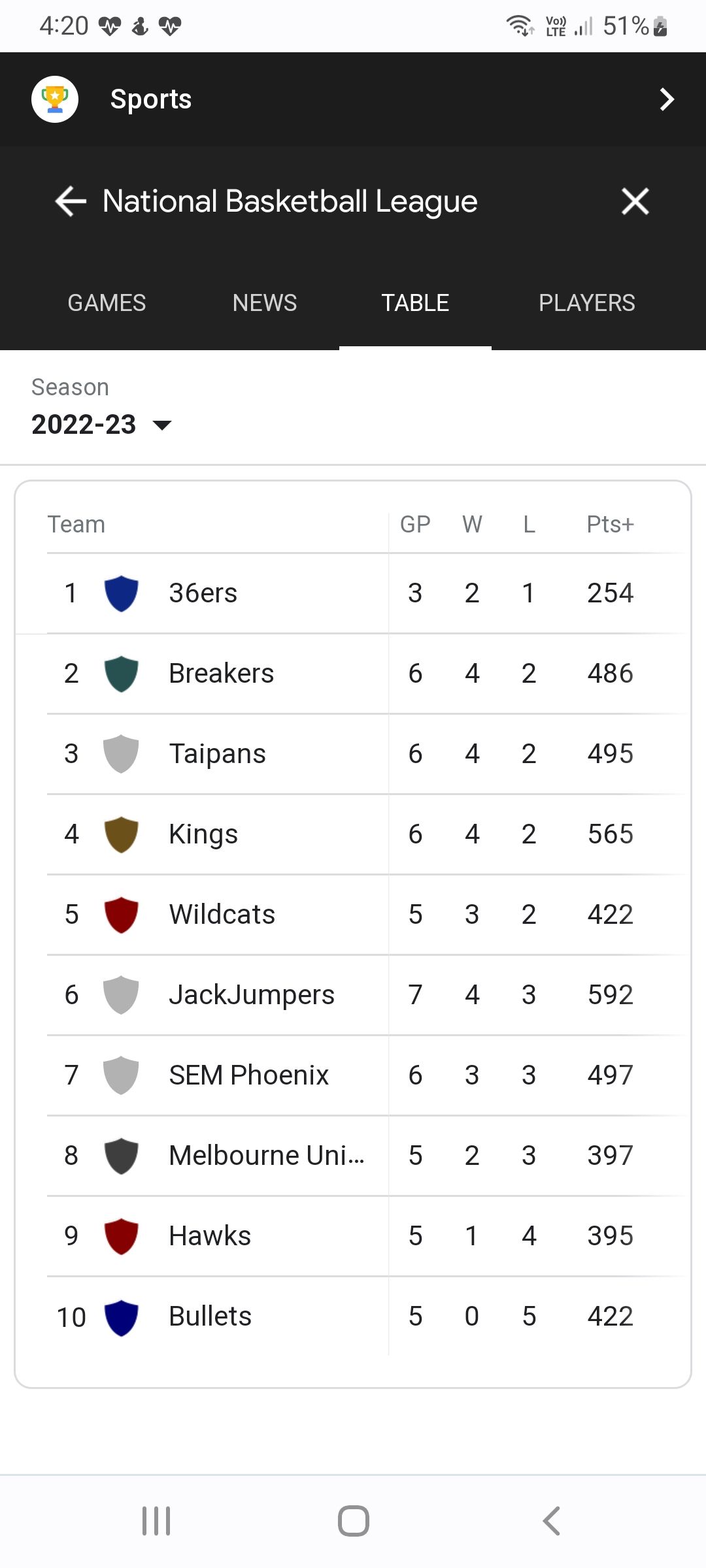Tap the Bullets navy shield logo

122,1316
